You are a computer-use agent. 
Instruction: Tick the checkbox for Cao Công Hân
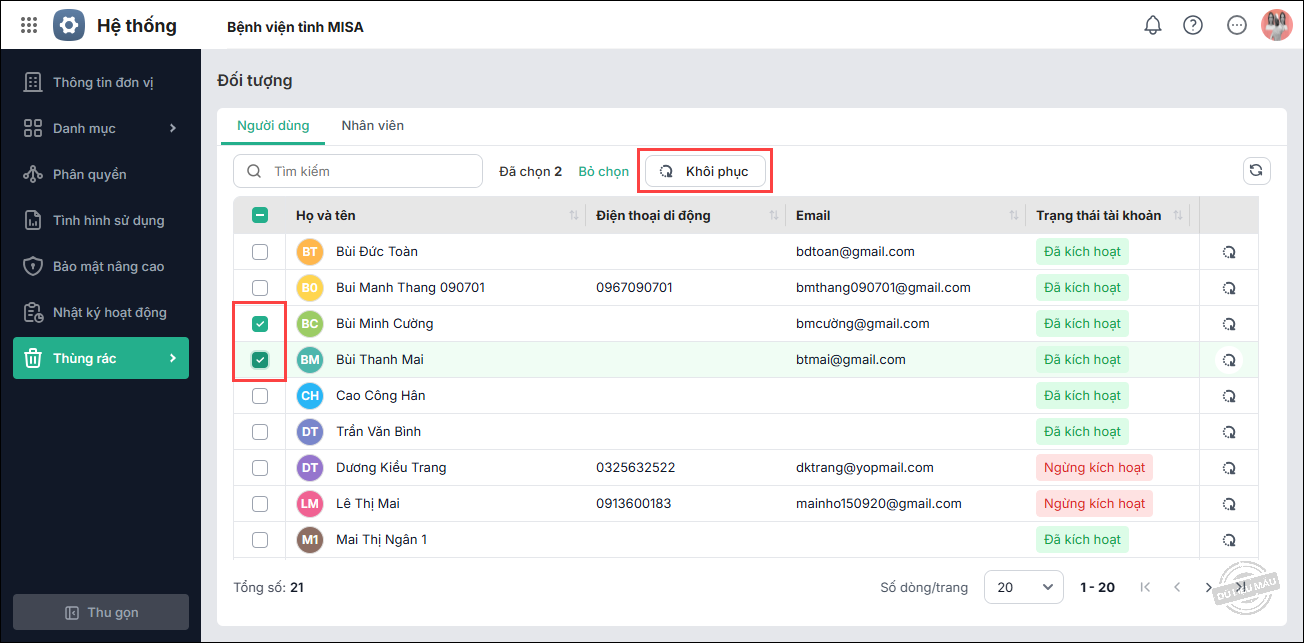click(x=260, y=396)
